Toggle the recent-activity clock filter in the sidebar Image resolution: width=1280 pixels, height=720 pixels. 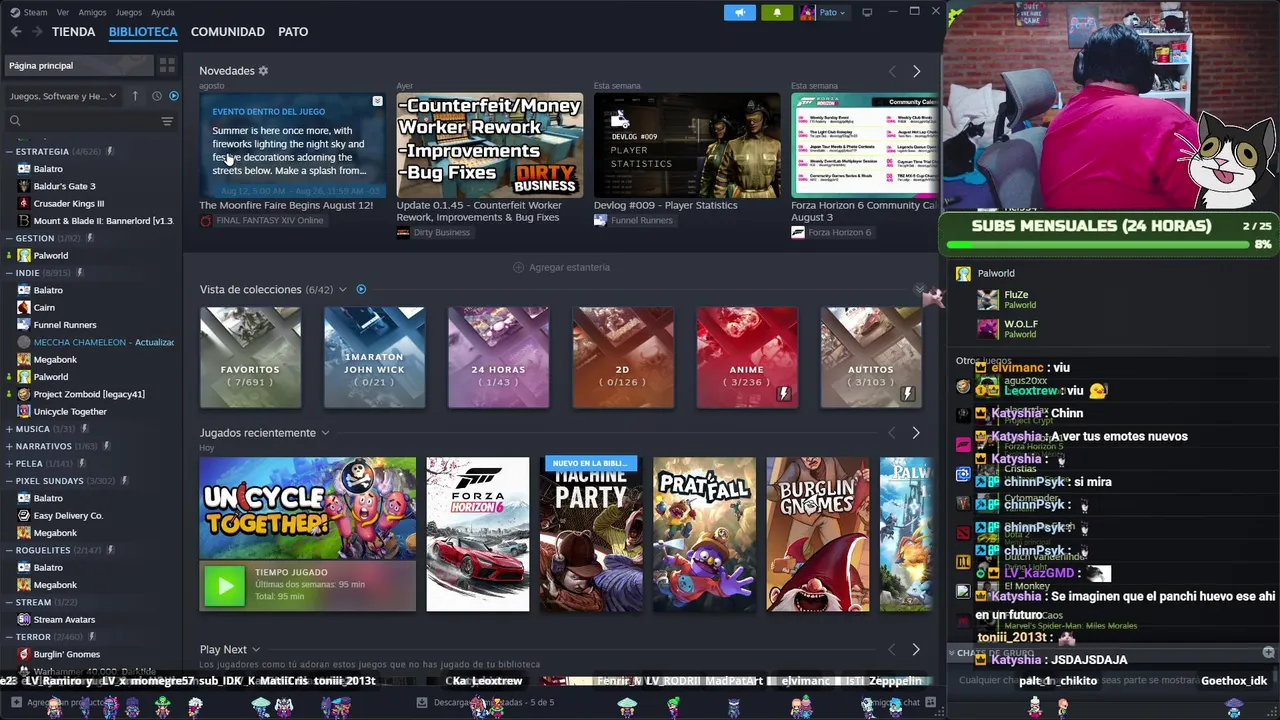pyautogui.click(x=156, y=96)
